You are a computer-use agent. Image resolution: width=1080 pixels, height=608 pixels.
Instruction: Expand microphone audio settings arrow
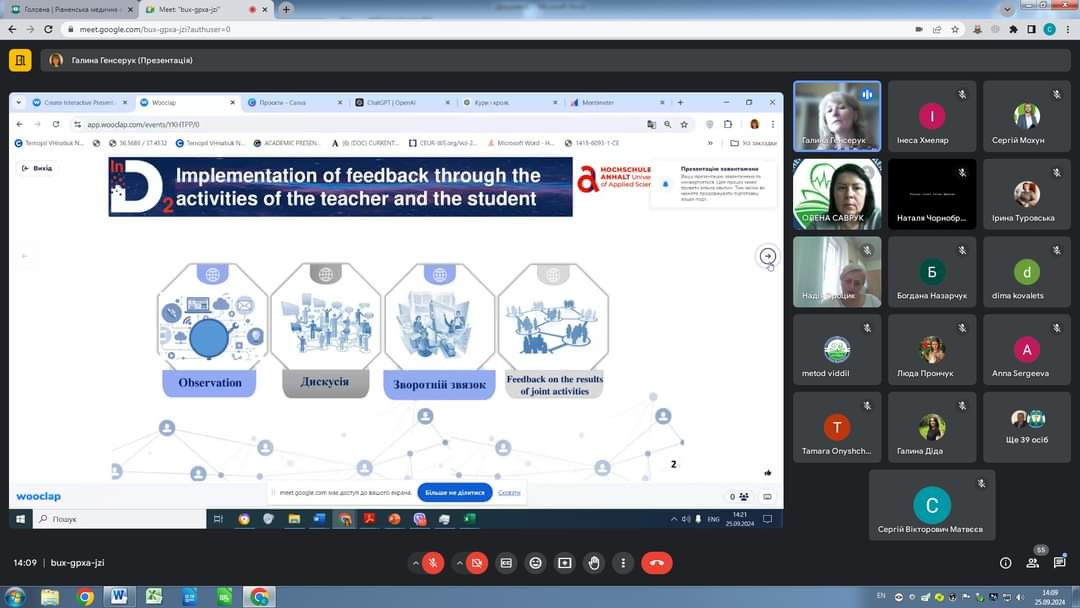click(415, 563)
